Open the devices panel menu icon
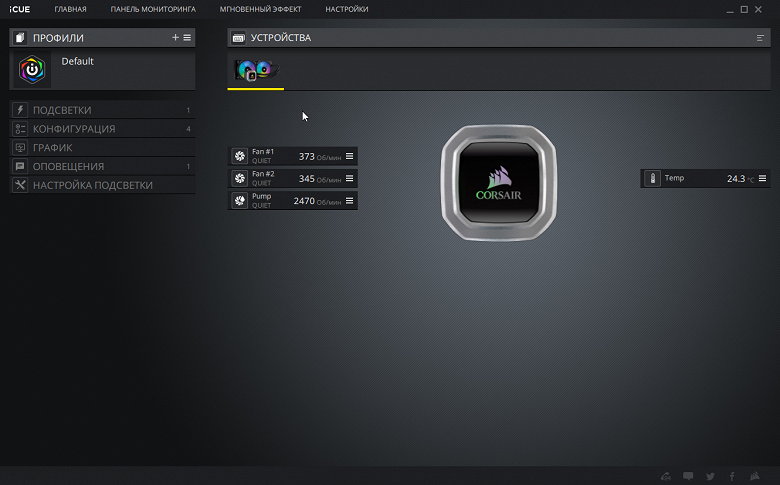Screen dimensions: 780x485 pos(760,38)
